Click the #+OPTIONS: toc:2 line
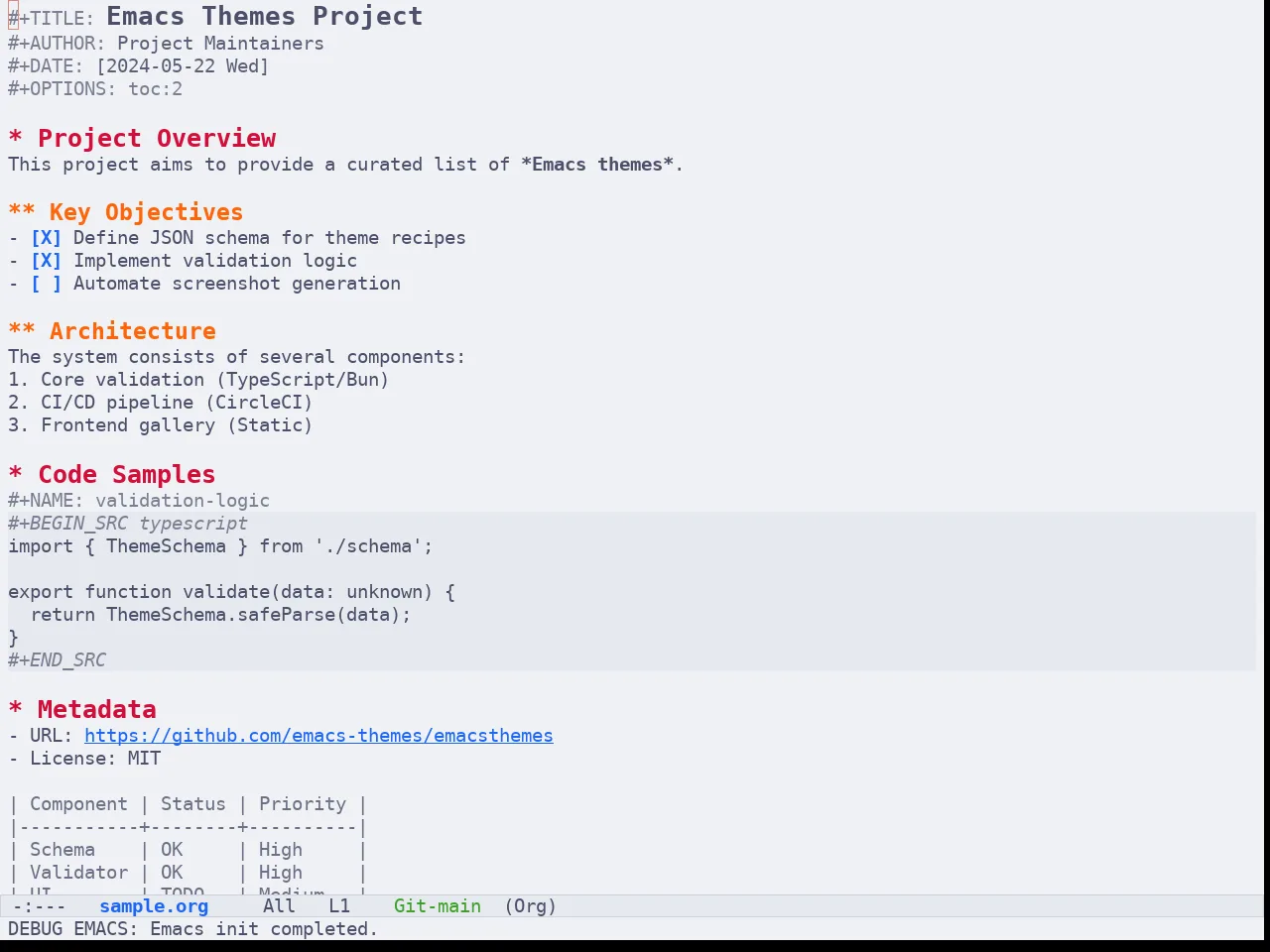1270x952 pixels. click(95, 89)
